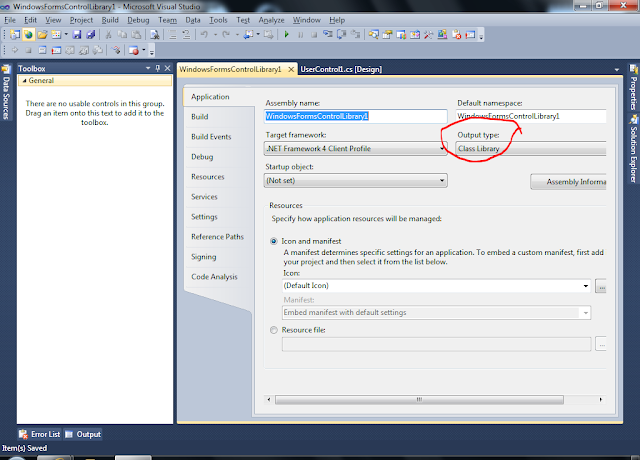Click the scrollbar right arrow
Image resolution: width=640 pixels, height=460 pixels.
click(x=601, y=400)
